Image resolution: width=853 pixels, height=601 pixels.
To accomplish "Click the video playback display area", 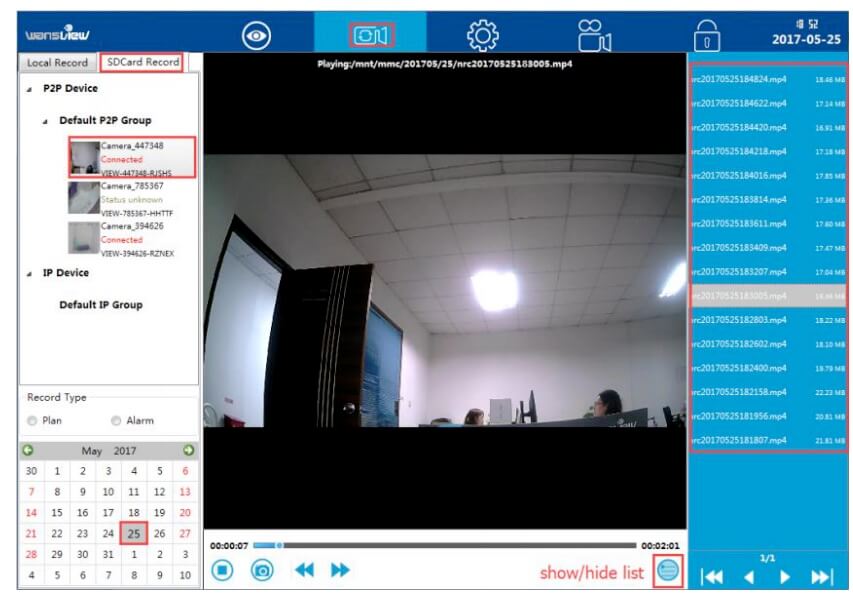I will click(445, 291).
